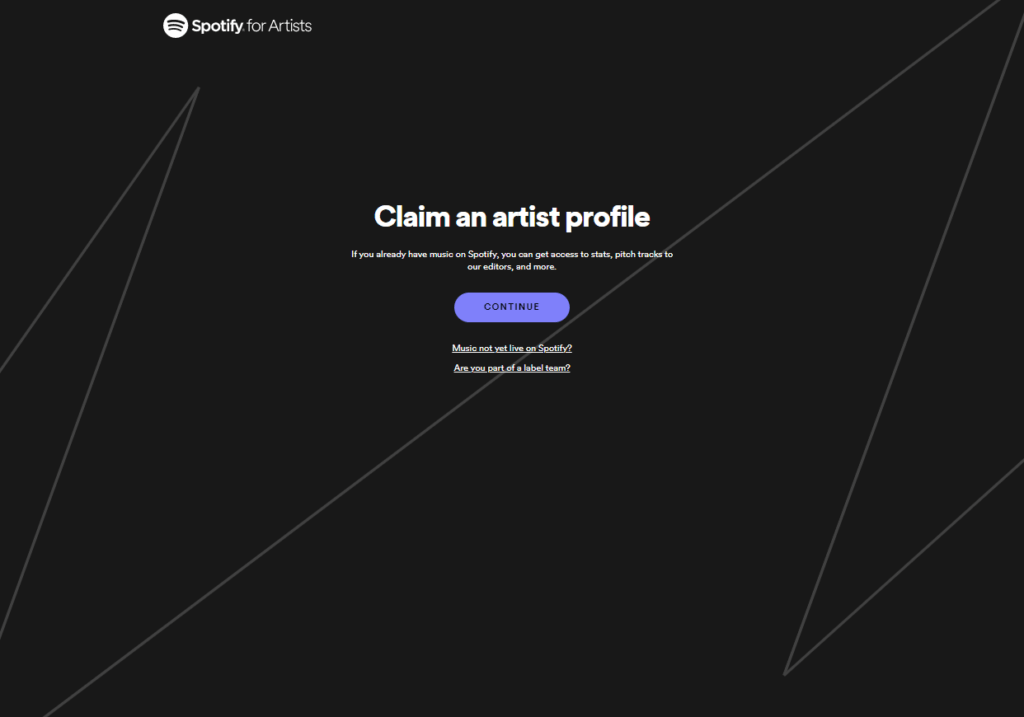Follow the "Are you part of a label team?" link
The height and width of the screenshot is (717, 1024).
coord(511,368)
